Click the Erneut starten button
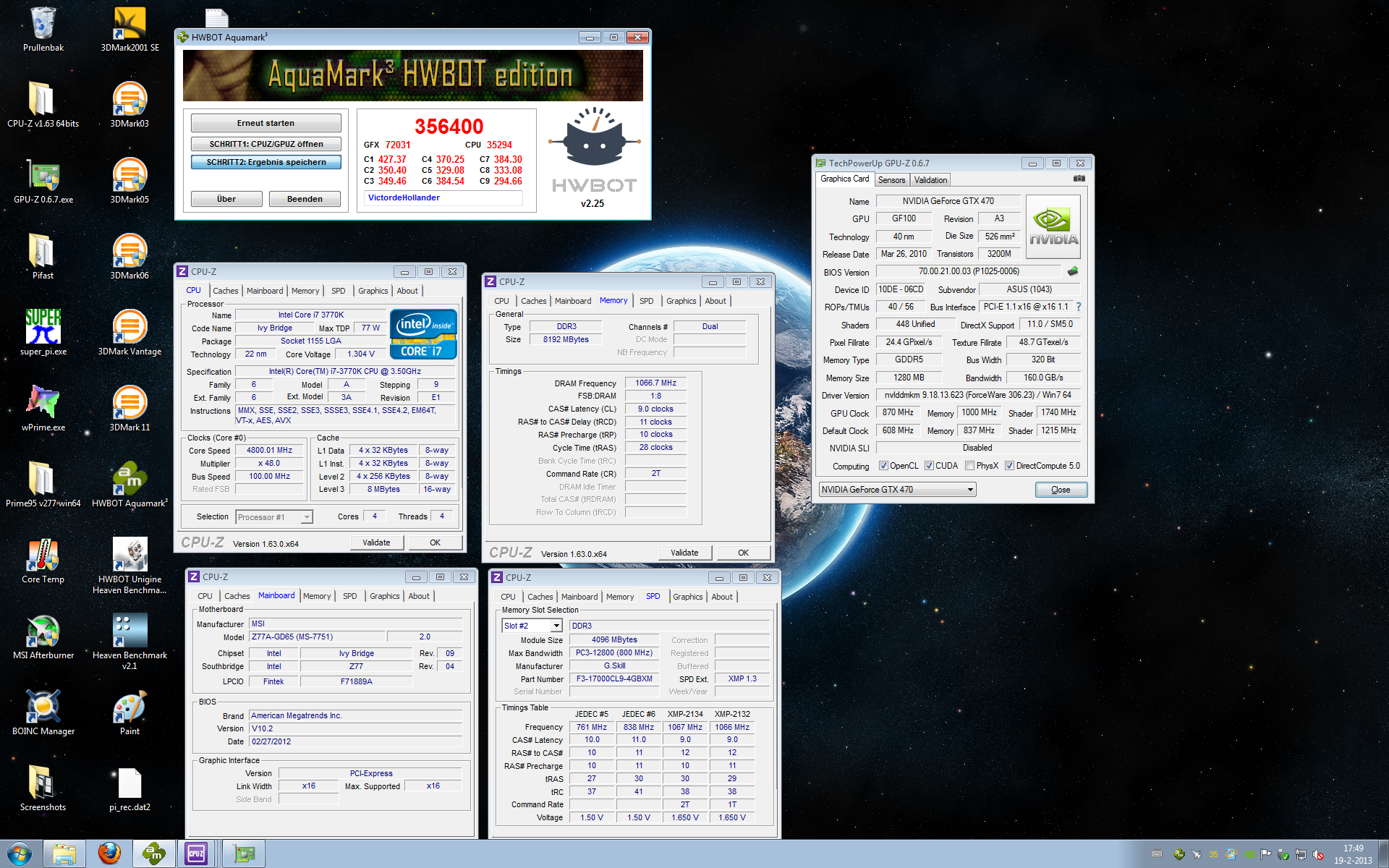Viewport: 1389px width, 868px height. [x=266, y=123]
